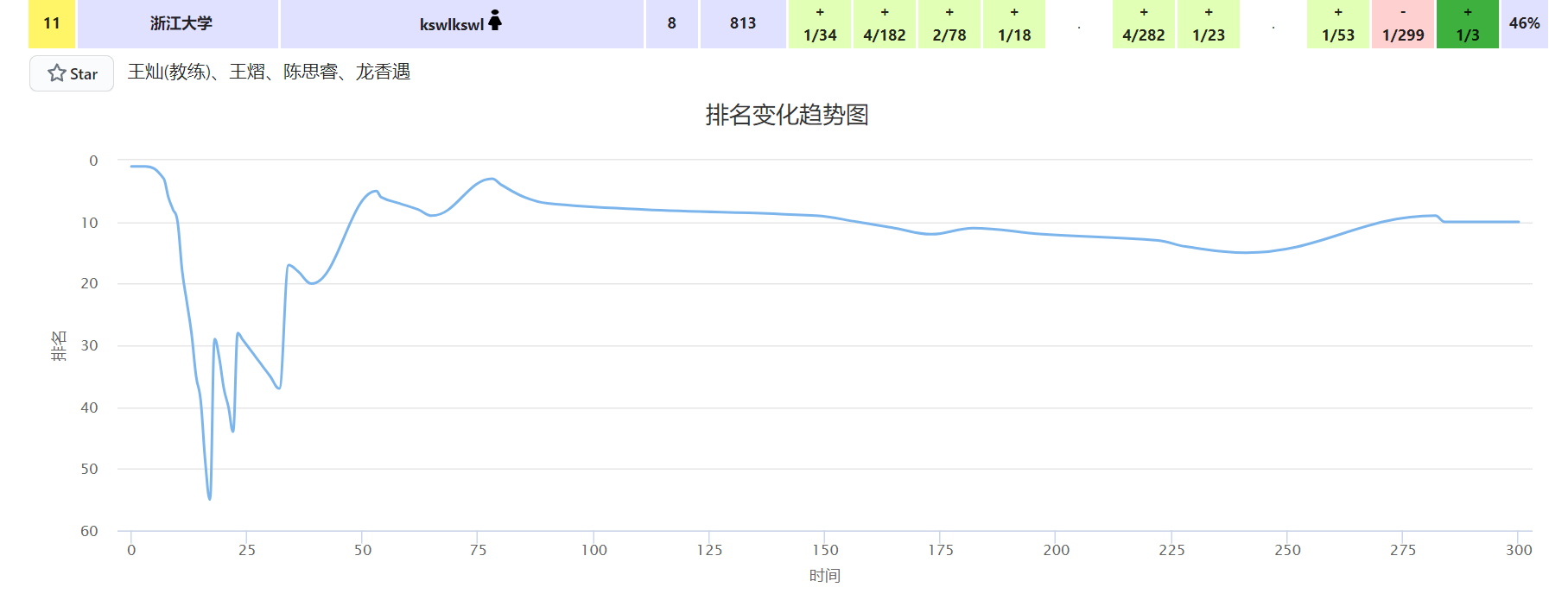Open the 4/182 problem result cell
Screen dimensions: 1568x600
pyautogui.click(x=885, y=24)
